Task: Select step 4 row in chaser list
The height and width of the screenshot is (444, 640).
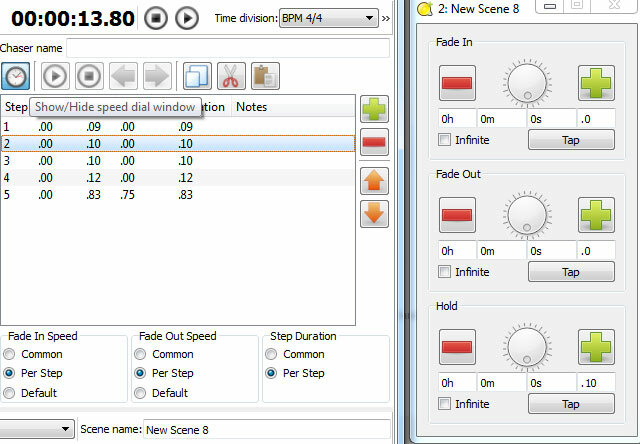Action: pyautogui.click(x=178, y=178)
